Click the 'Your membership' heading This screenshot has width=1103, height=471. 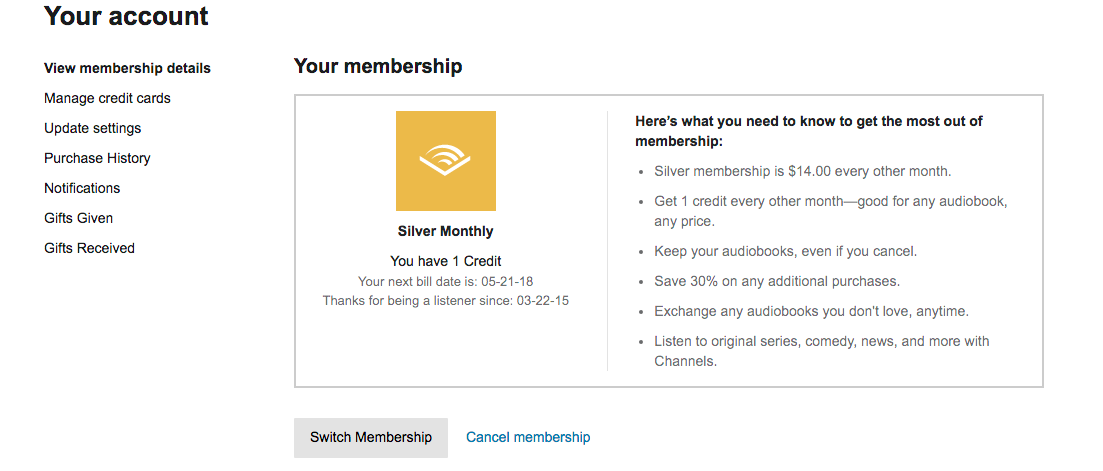coord(378,66)
